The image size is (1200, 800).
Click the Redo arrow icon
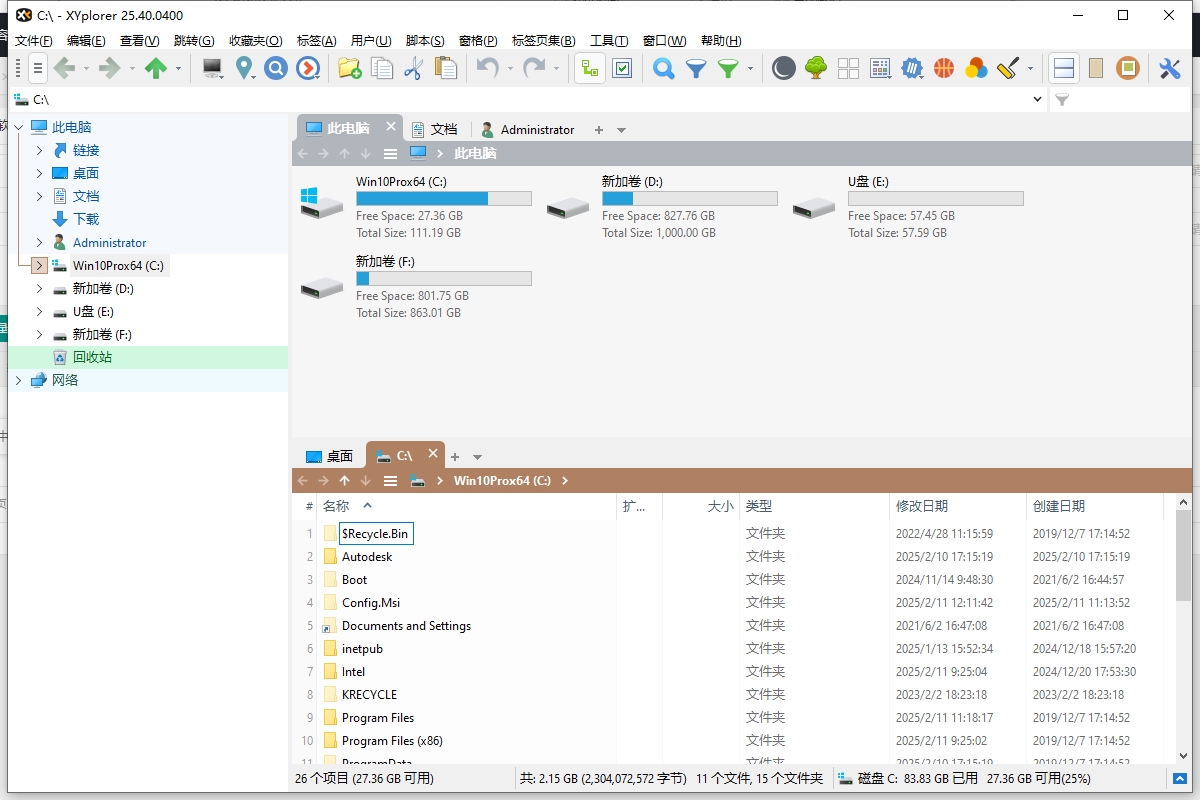[535, 68]
